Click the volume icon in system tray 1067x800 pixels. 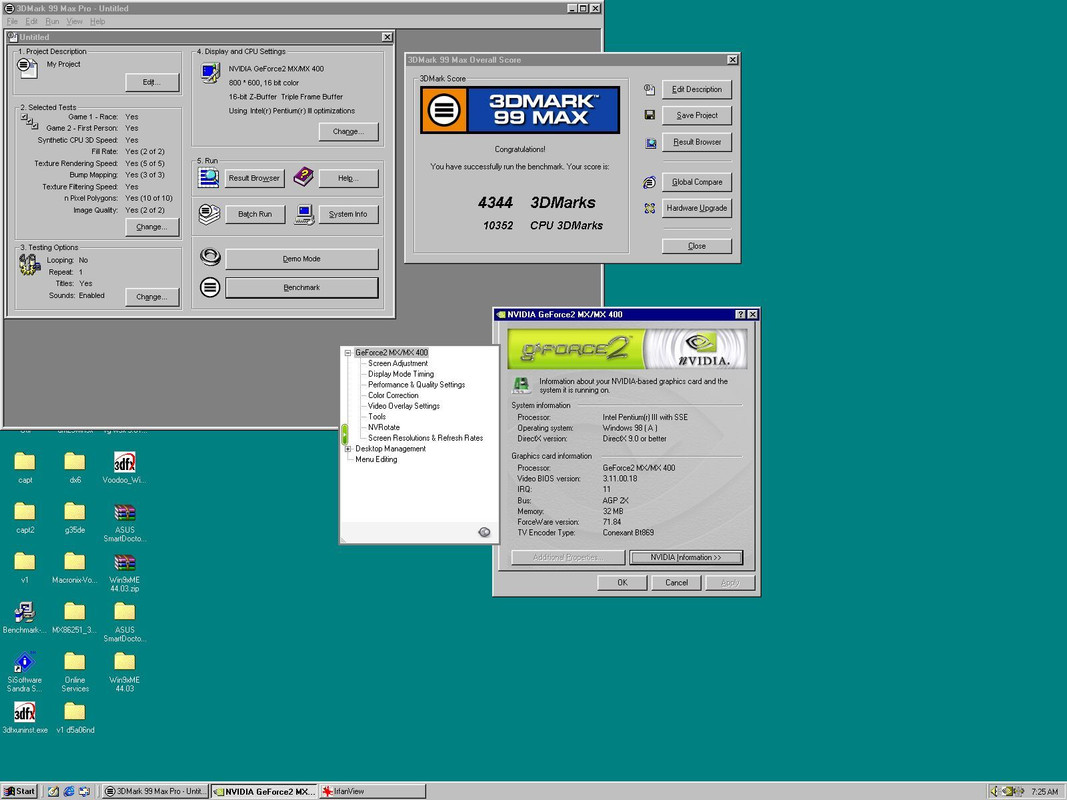point(994,791)
